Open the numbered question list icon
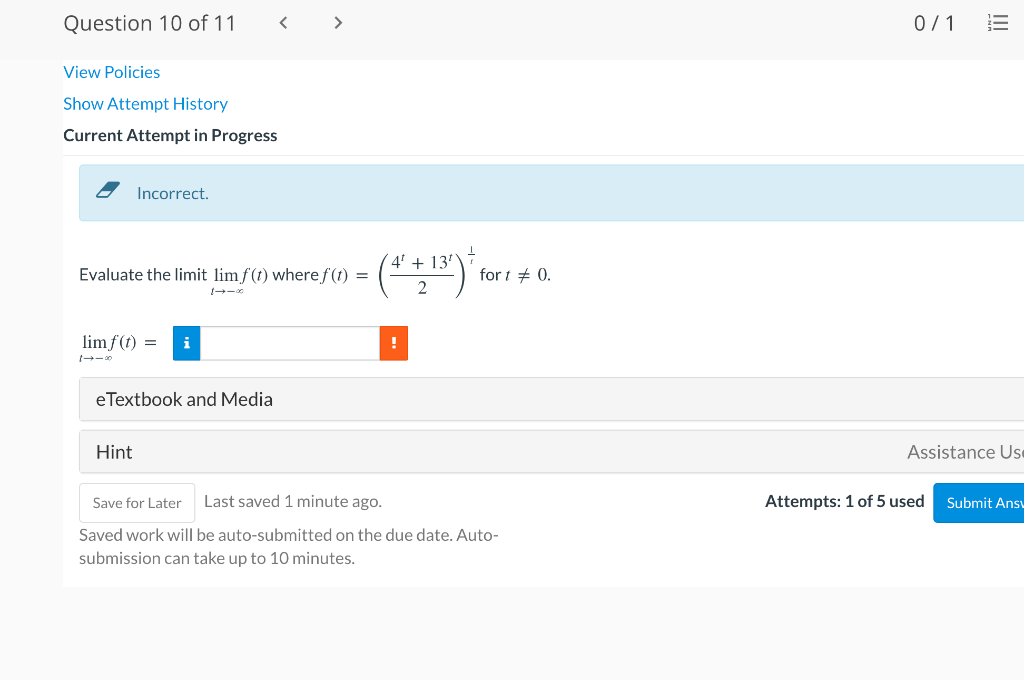Image resolution: width=1024 pixels, height=680 pixels. click(998, 22)
